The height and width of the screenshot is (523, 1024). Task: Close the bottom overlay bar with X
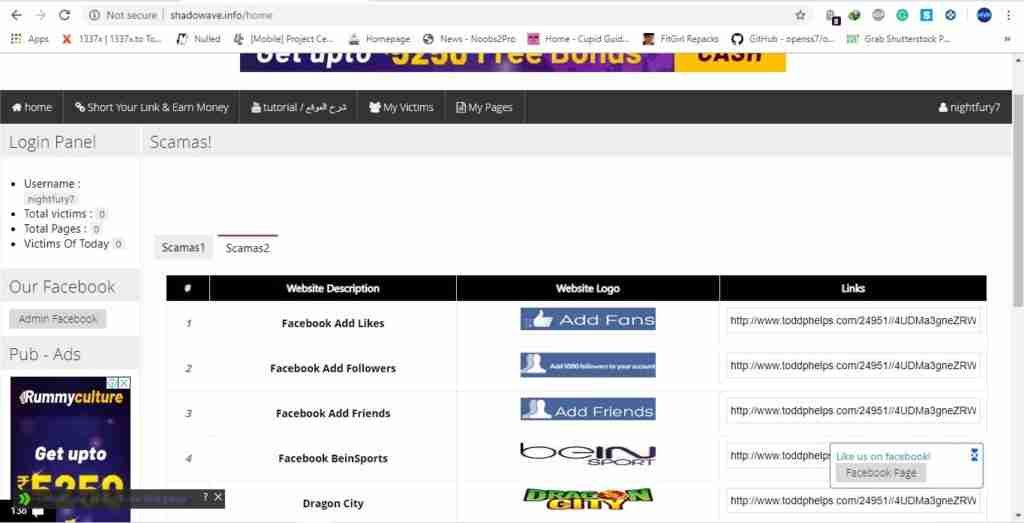click(218, 498)
